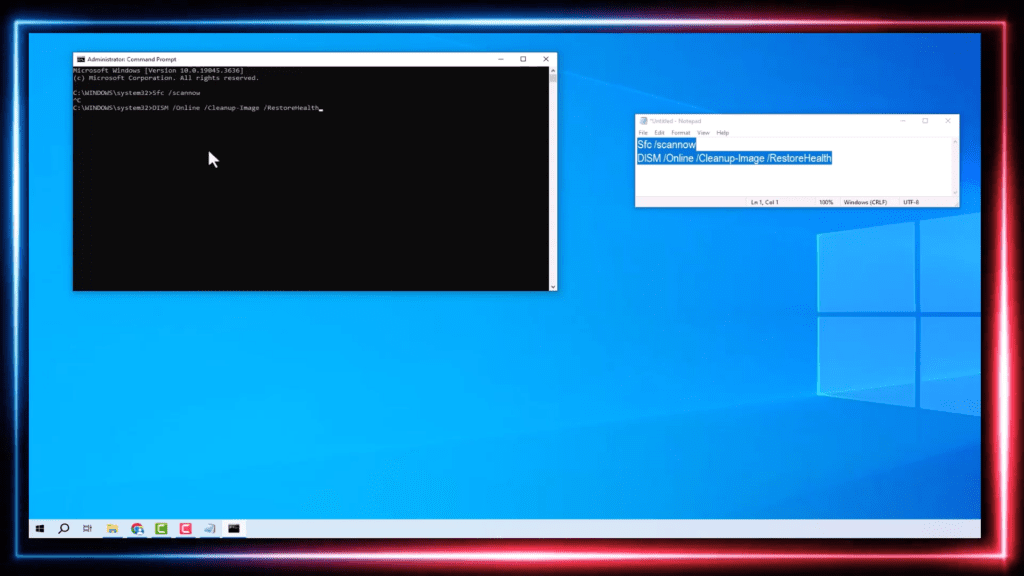The width and height of the screenshot is (1024, 576).
Task: Switch to Notepad via its taskbar icon
Action: [210, 528]
